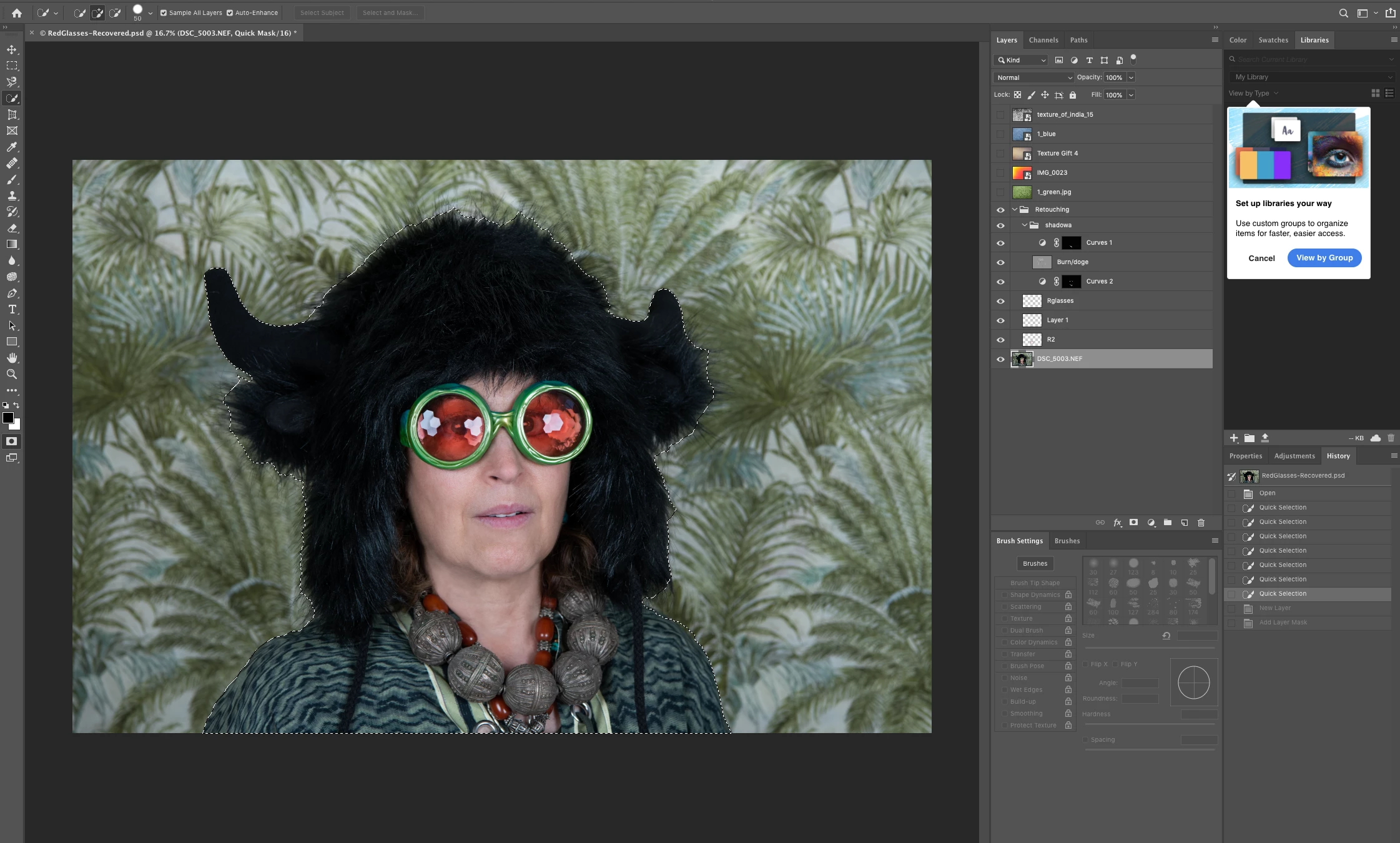The width and height of the screenshot is (1400, 843).
Task: Open the Adjustments panel tab
Action: 1294,456
